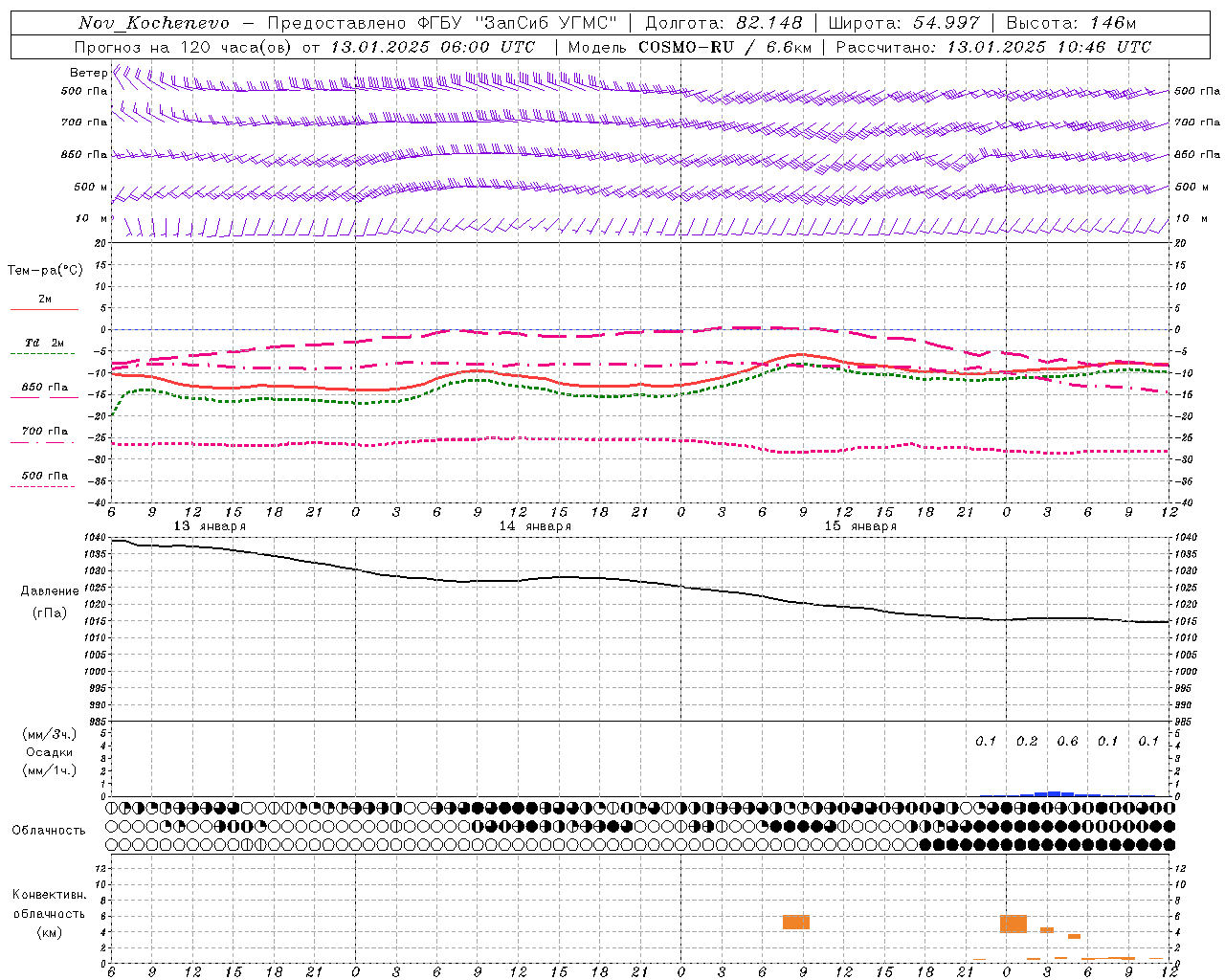Image resolution: width=1225 pixels, height=980 pixels.
Task: Select the Широта: 54.997 header value
Action: 903,23
